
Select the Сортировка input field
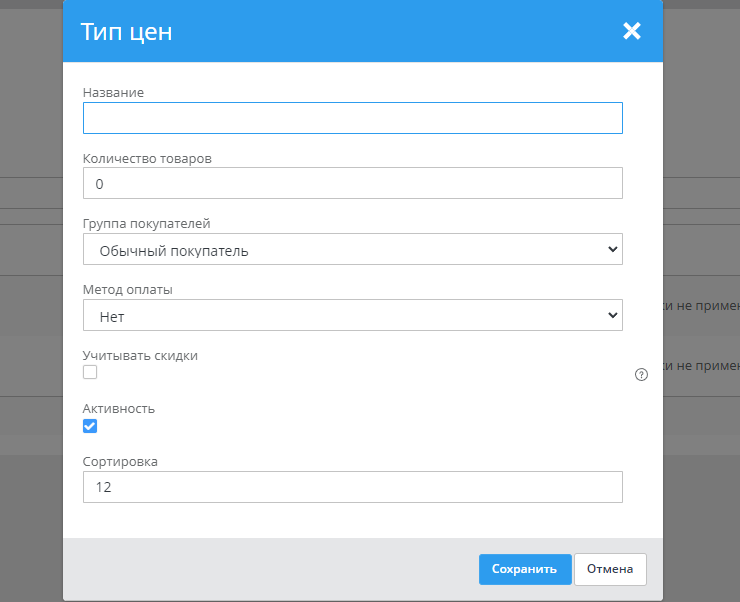coord(352,487)
